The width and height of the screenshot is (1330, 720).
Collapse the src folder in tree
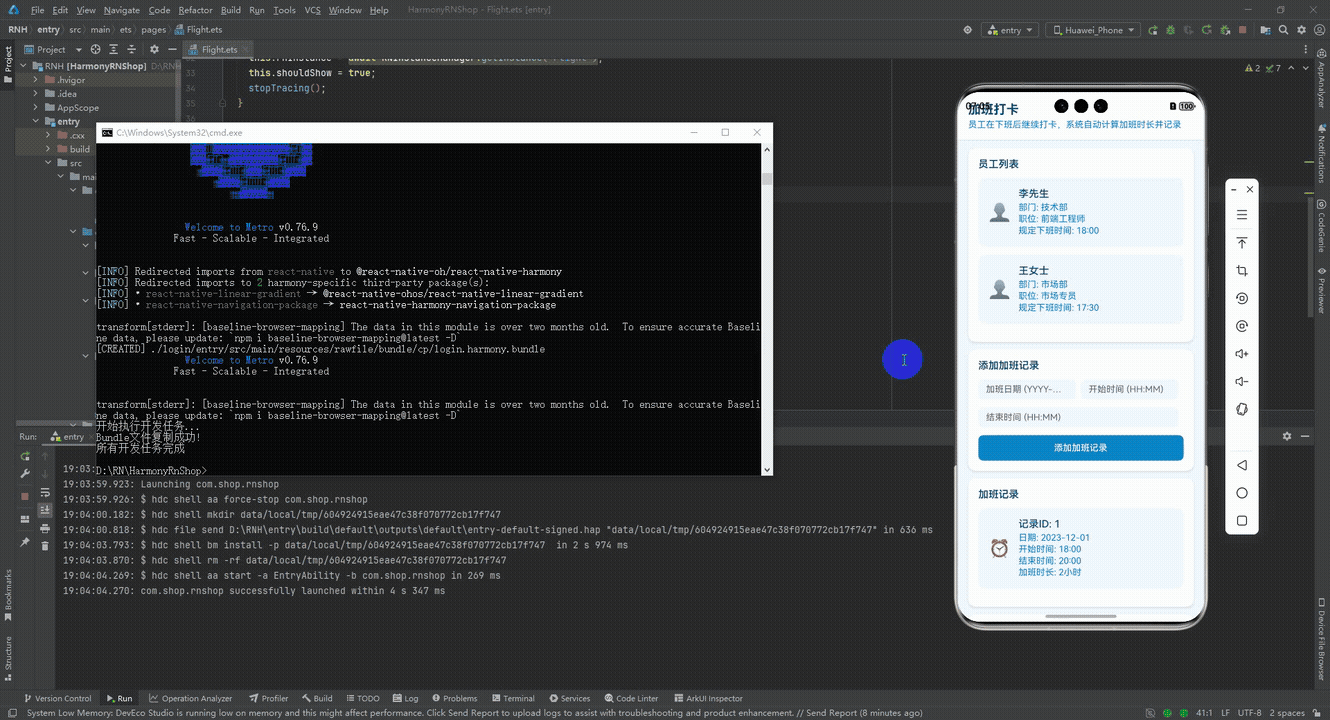(x=49, y=163)
